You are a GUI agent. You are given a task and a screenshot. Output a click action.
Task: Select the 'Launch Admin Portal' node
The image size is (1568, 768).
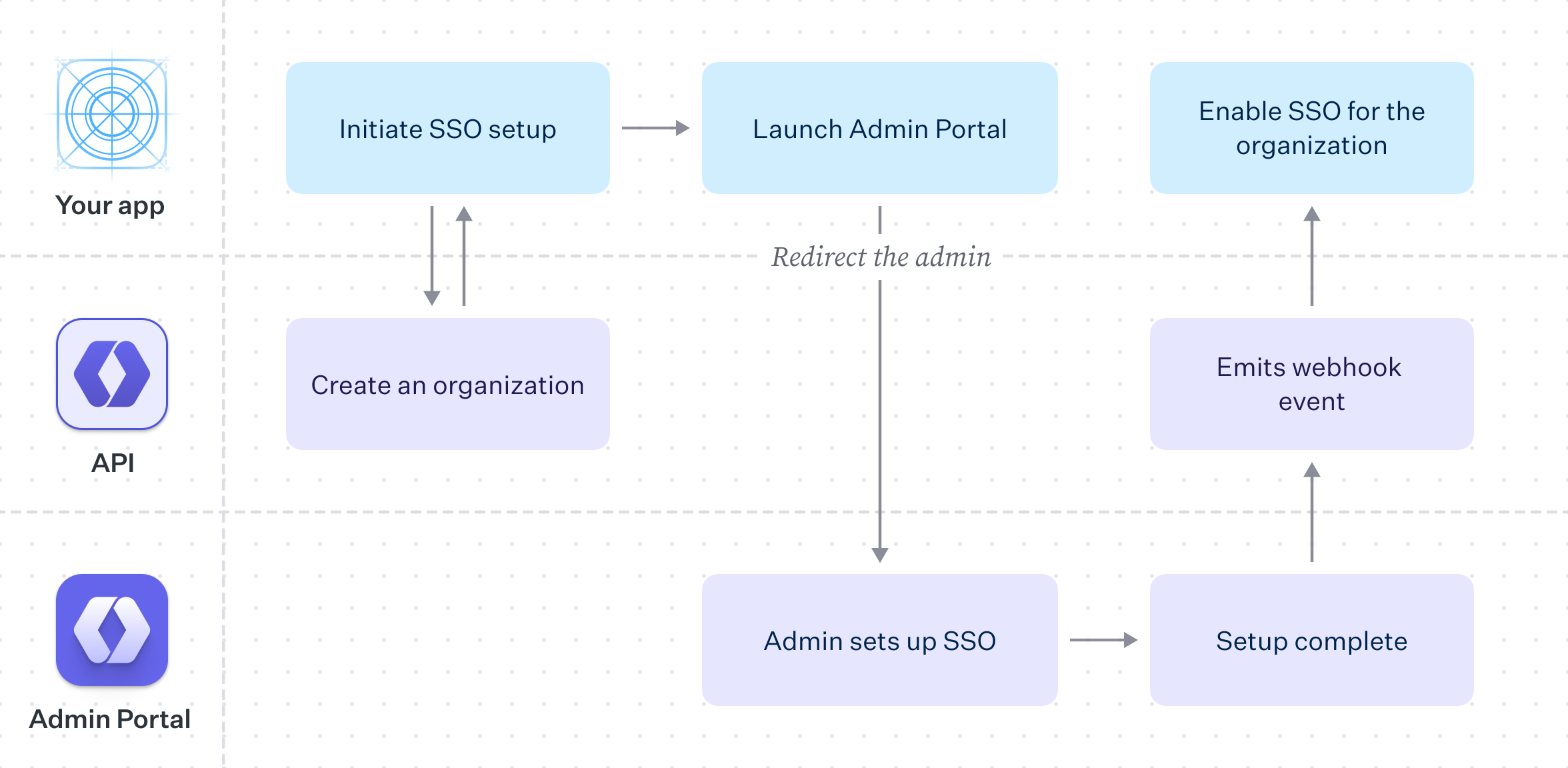(x=879, y=128)
